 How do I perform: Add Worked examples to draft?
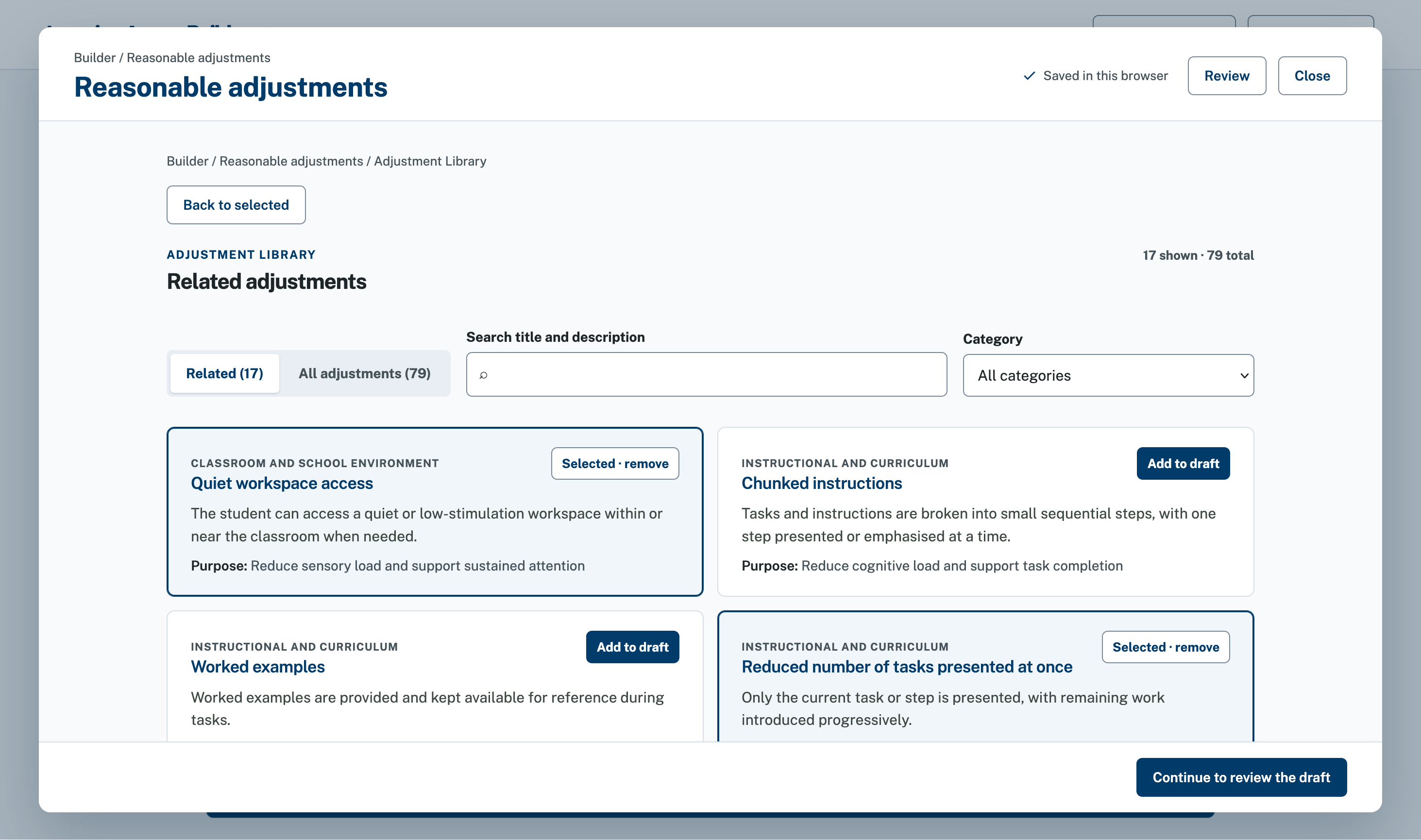click(x=632, y=647)
